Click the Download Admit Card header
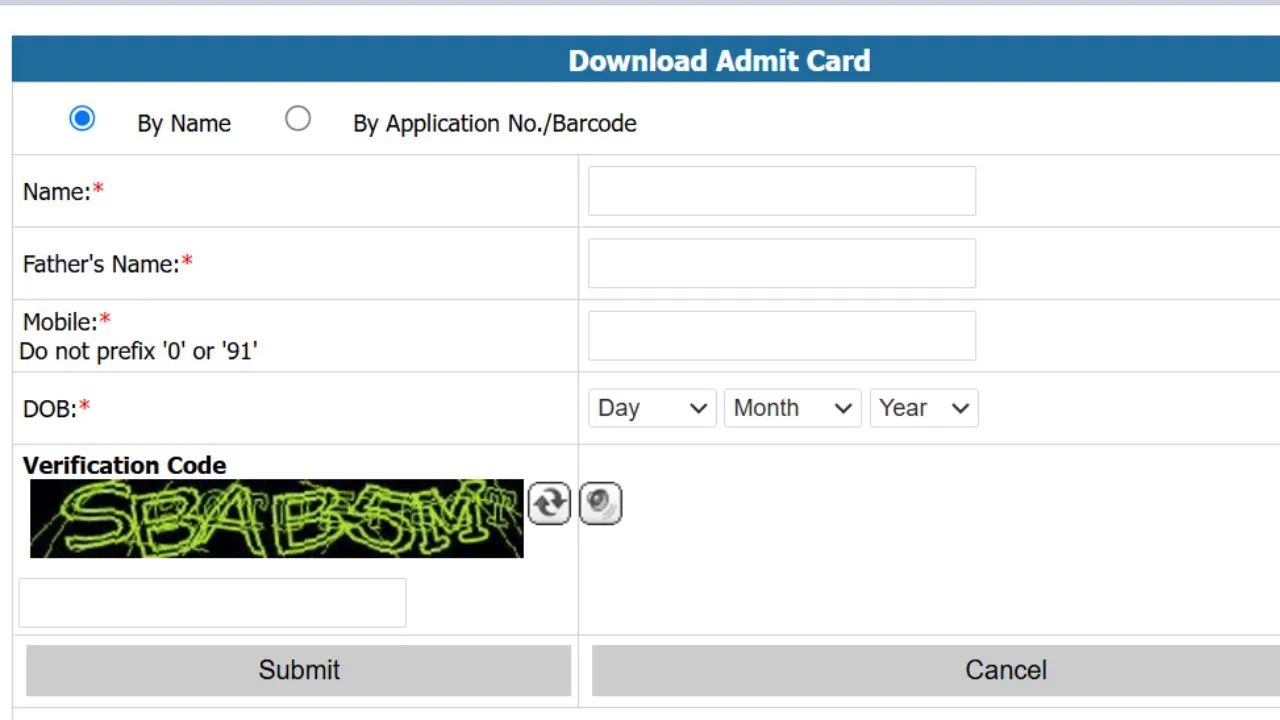The image size is (1280, 720). 719,61
